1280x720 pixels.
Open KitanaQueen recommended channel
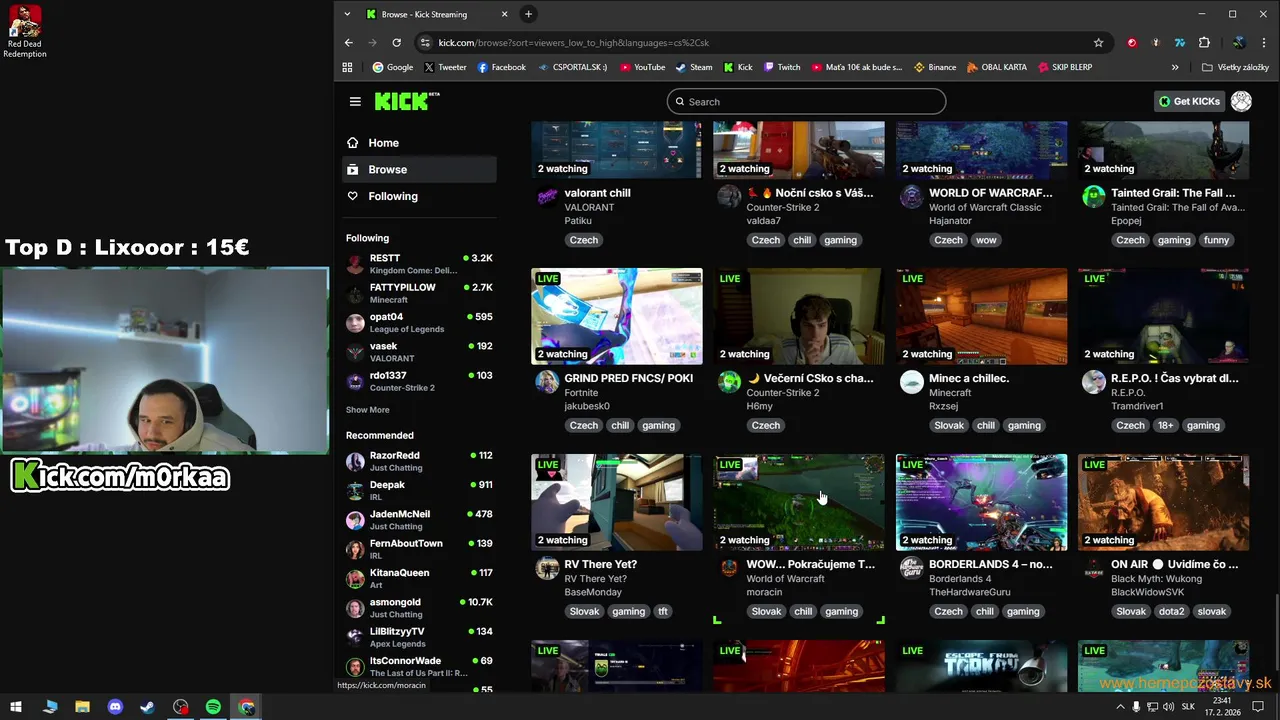(x=419, y=578)
